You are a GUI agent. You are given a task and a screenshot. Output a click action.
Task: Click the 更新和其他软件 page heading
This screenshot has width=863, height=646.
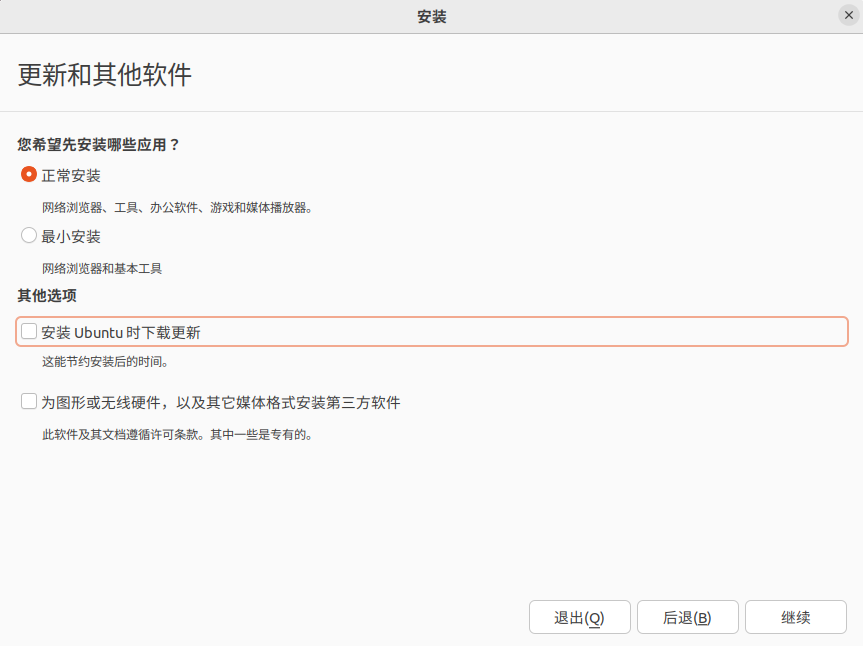[x=105, y=74]
